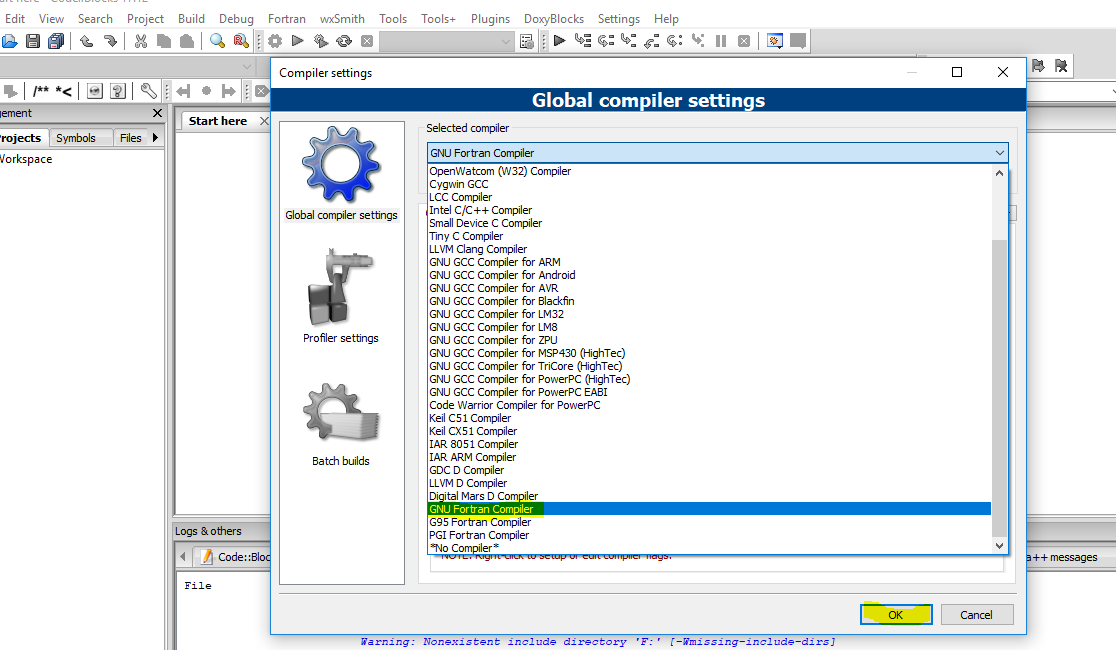
Task: Switch to the Symbols tab
Action: pos(75,138)
